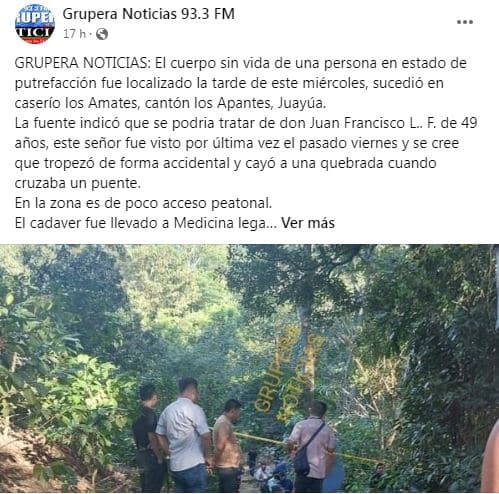Click the yellow Grupera watermark on photo
Viewport: 499px width, 494px height.
[x=289, y=372]
